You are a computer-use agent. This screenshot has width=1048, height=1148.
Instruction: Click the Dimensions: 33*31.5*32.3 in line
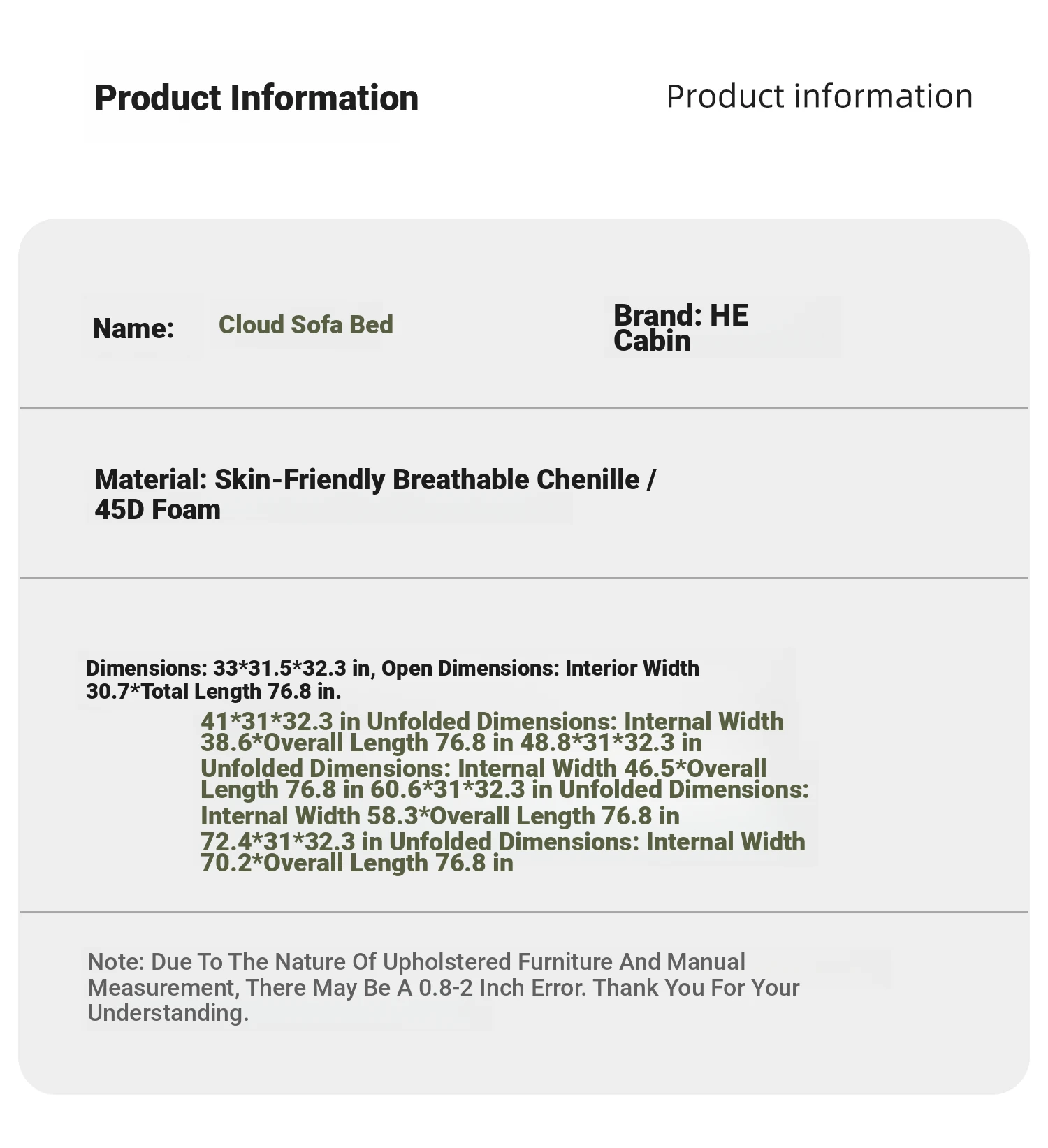point(393,668)
